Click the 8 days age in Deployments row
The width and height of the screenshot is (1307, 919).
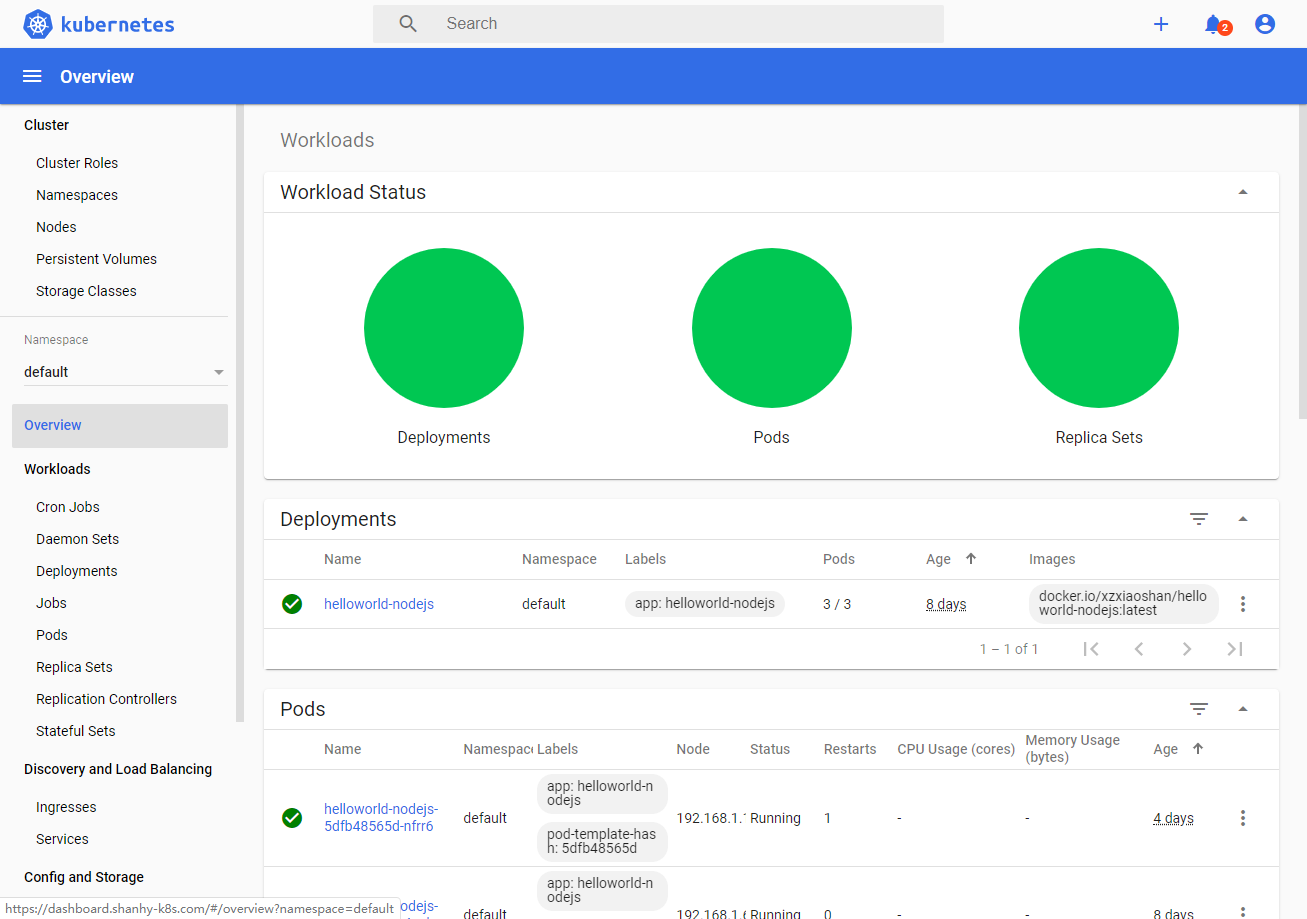(x=946, y=604)
